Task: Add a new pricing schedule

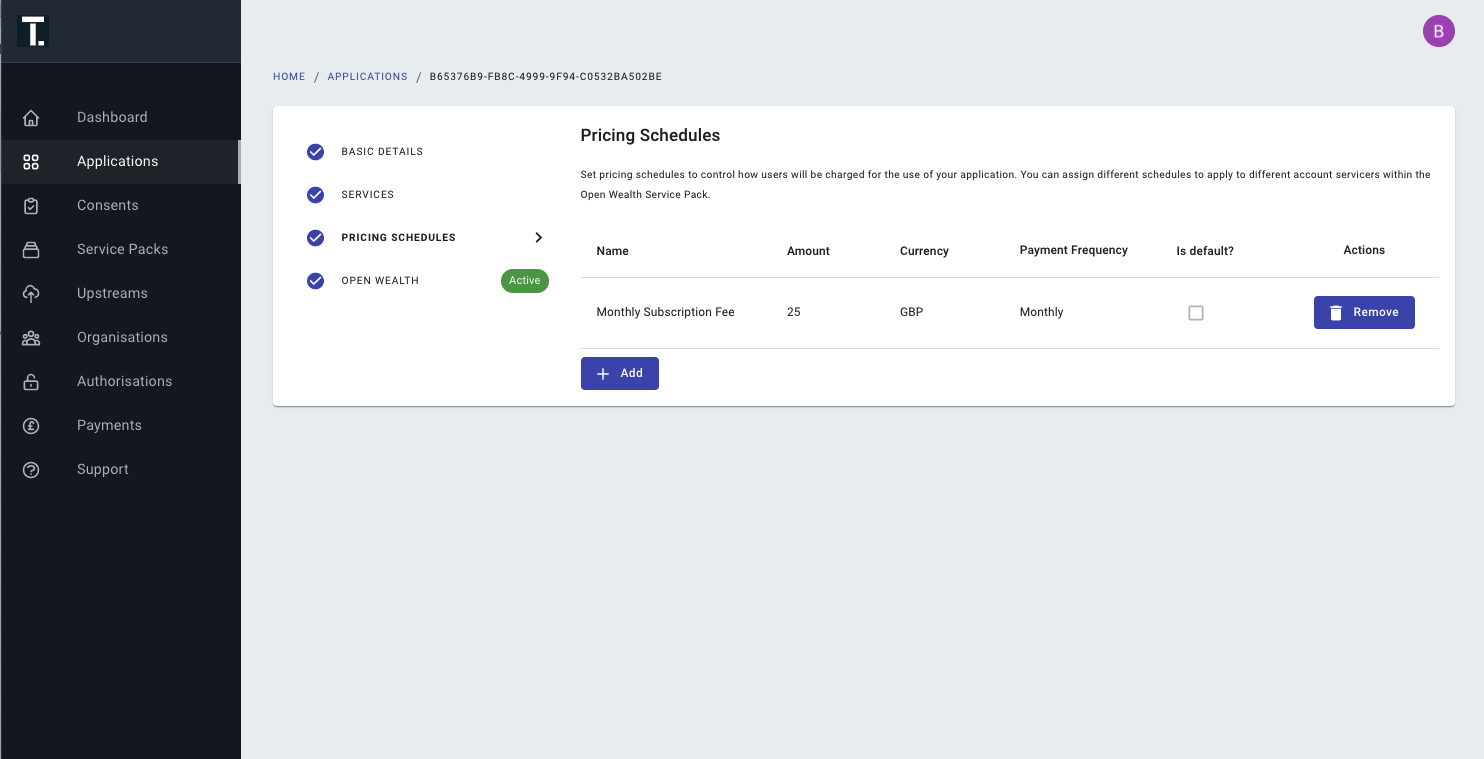Action: tap(620, 373)
